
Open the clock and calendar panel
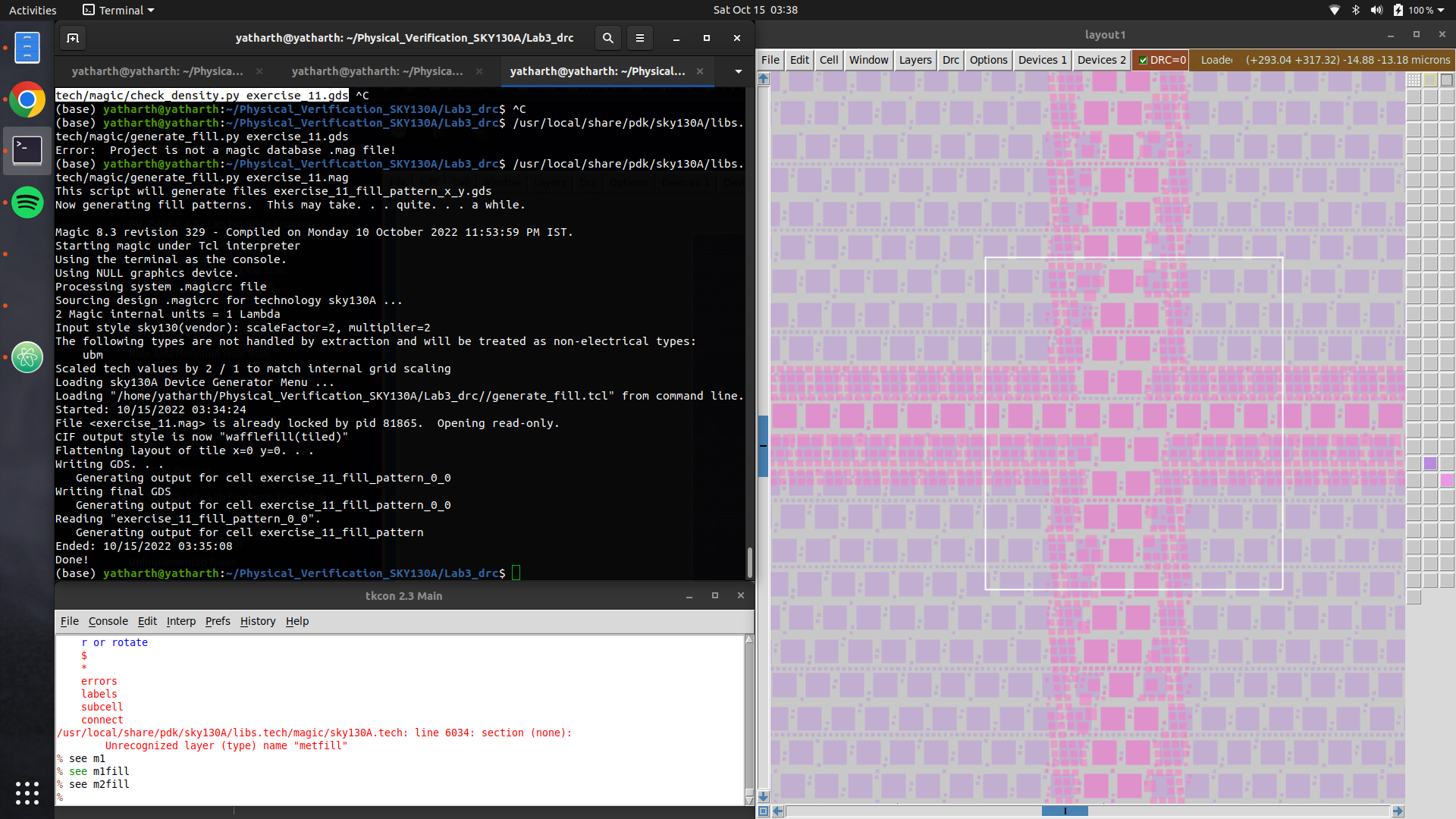coord(755,10)
